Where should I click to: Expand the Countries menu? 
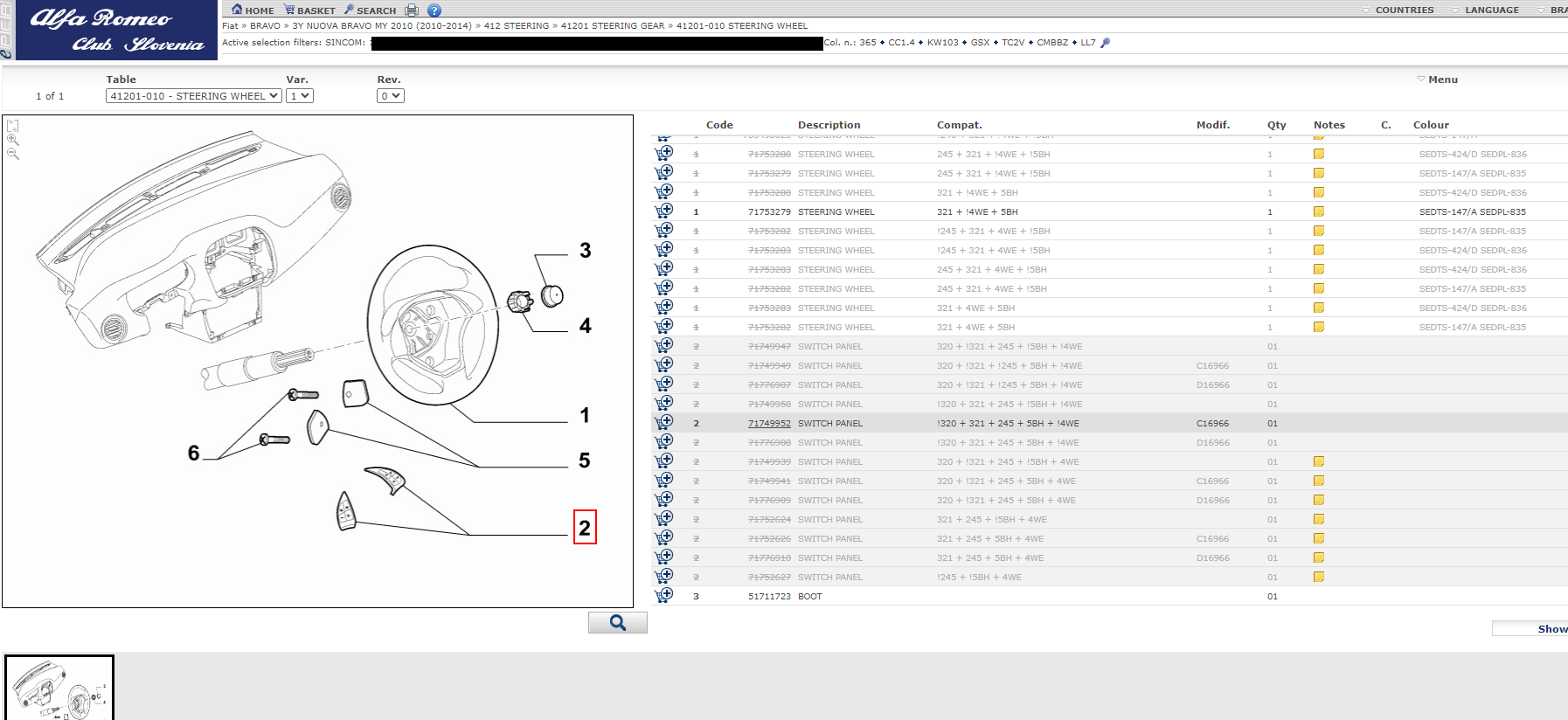[1398, 10]
